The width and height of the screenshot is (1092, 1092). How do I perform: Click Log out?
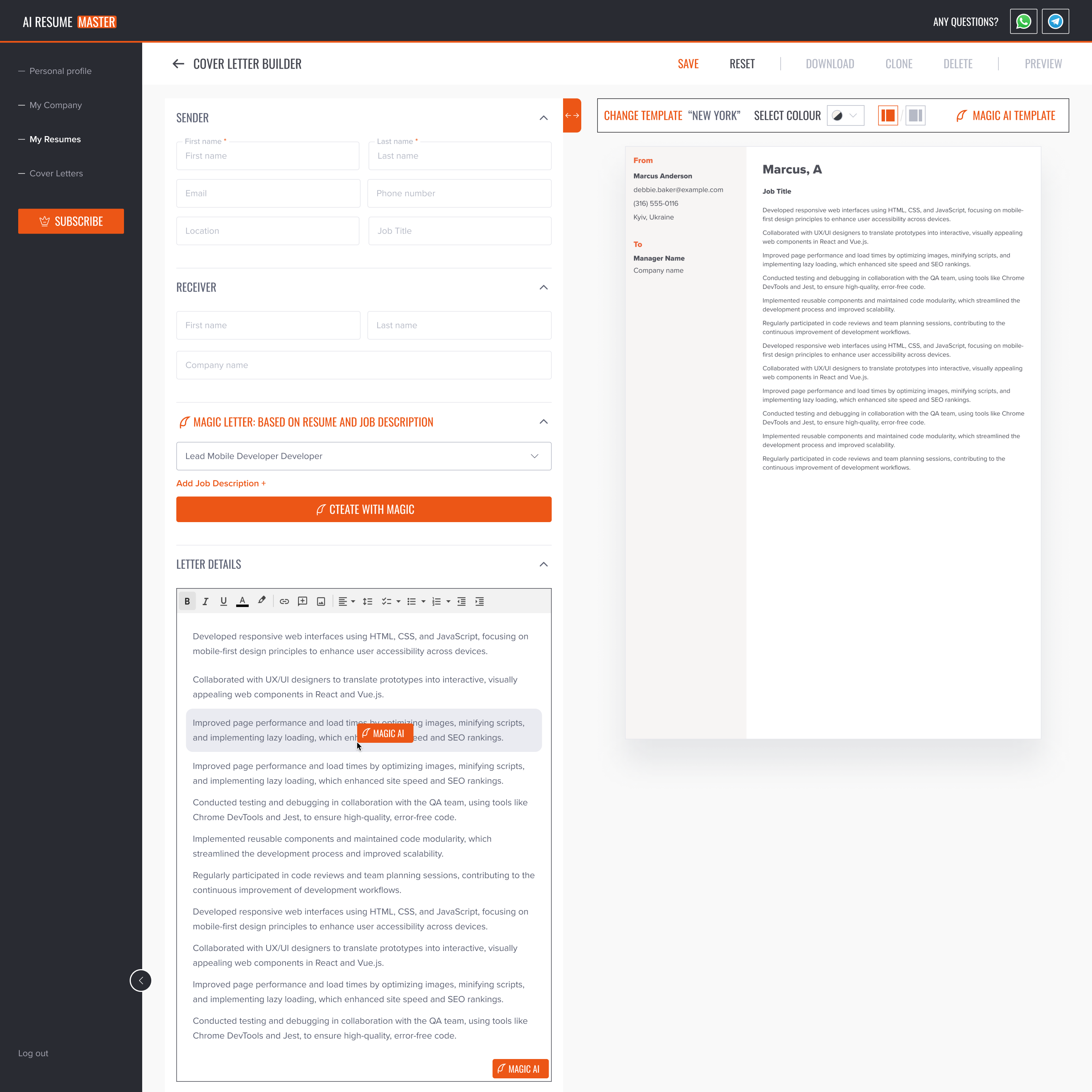[x=33, y=1053]
